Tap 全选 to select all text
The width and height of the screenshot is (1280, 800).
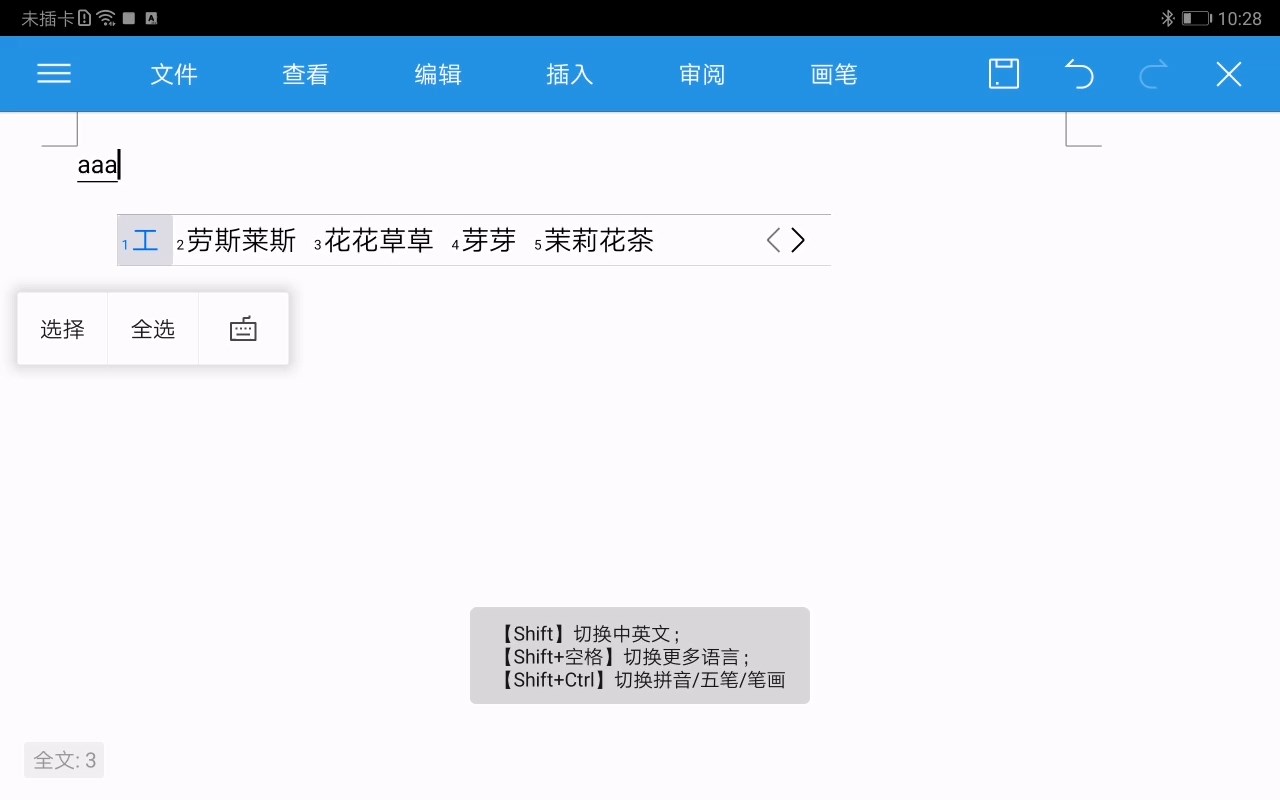pos(154,328)
